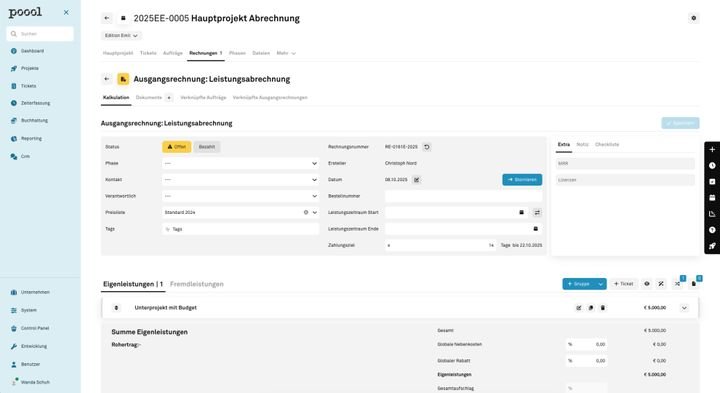
Task: Open the Checkliste tab in side panel
Action: click(607, 145)
